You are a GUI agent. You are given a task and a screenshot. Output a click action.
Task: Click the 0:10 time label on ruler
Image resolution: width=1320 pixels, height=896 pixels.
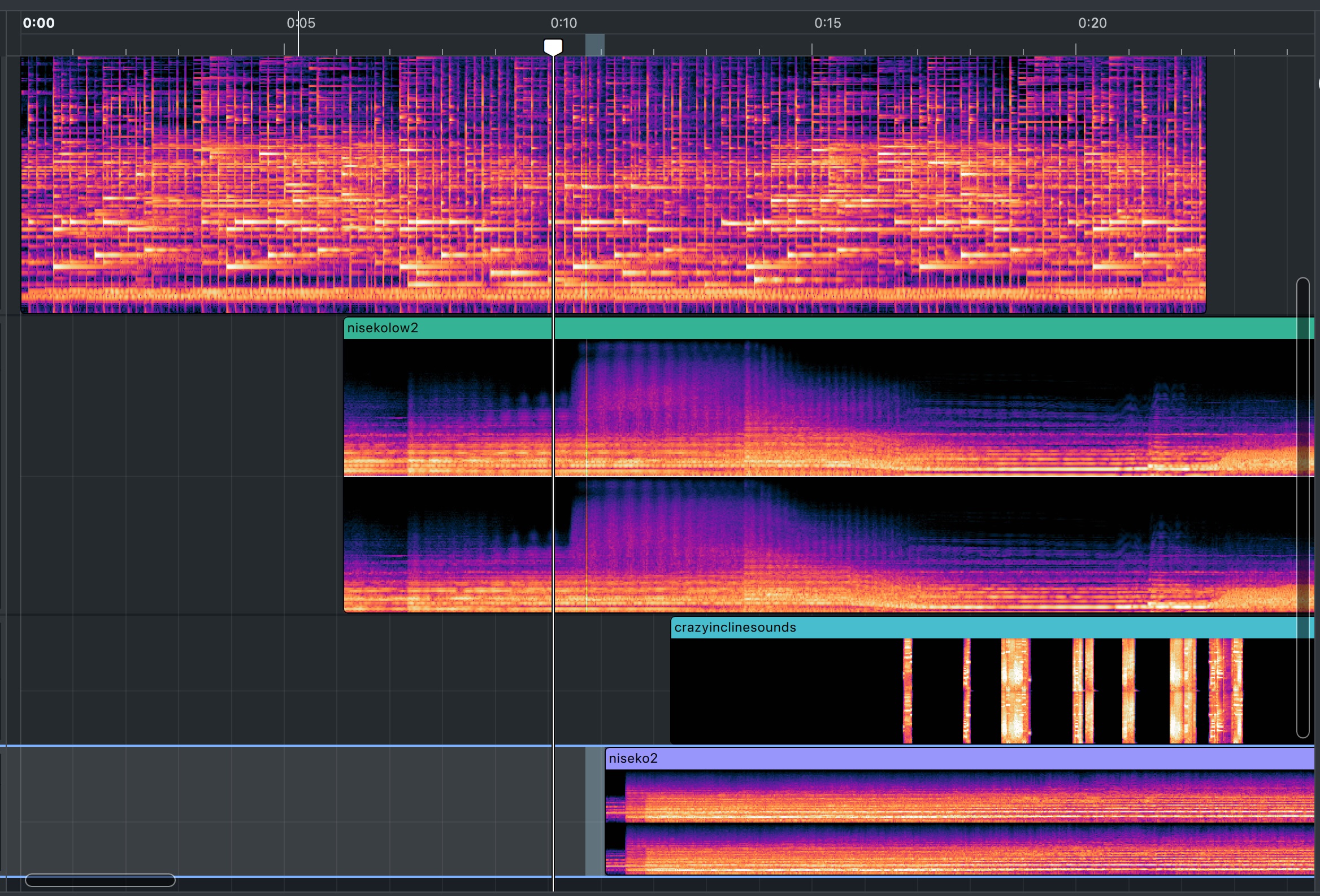click(563, 23)
